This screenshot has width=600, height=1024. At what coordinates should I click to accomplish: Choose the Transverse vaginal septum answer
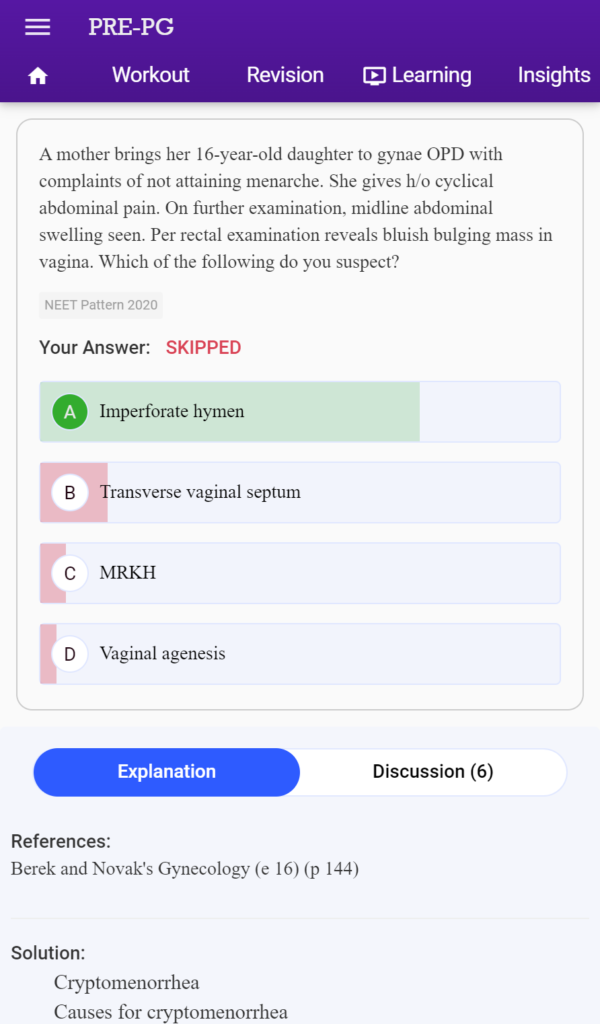click(x=300, y=492)
